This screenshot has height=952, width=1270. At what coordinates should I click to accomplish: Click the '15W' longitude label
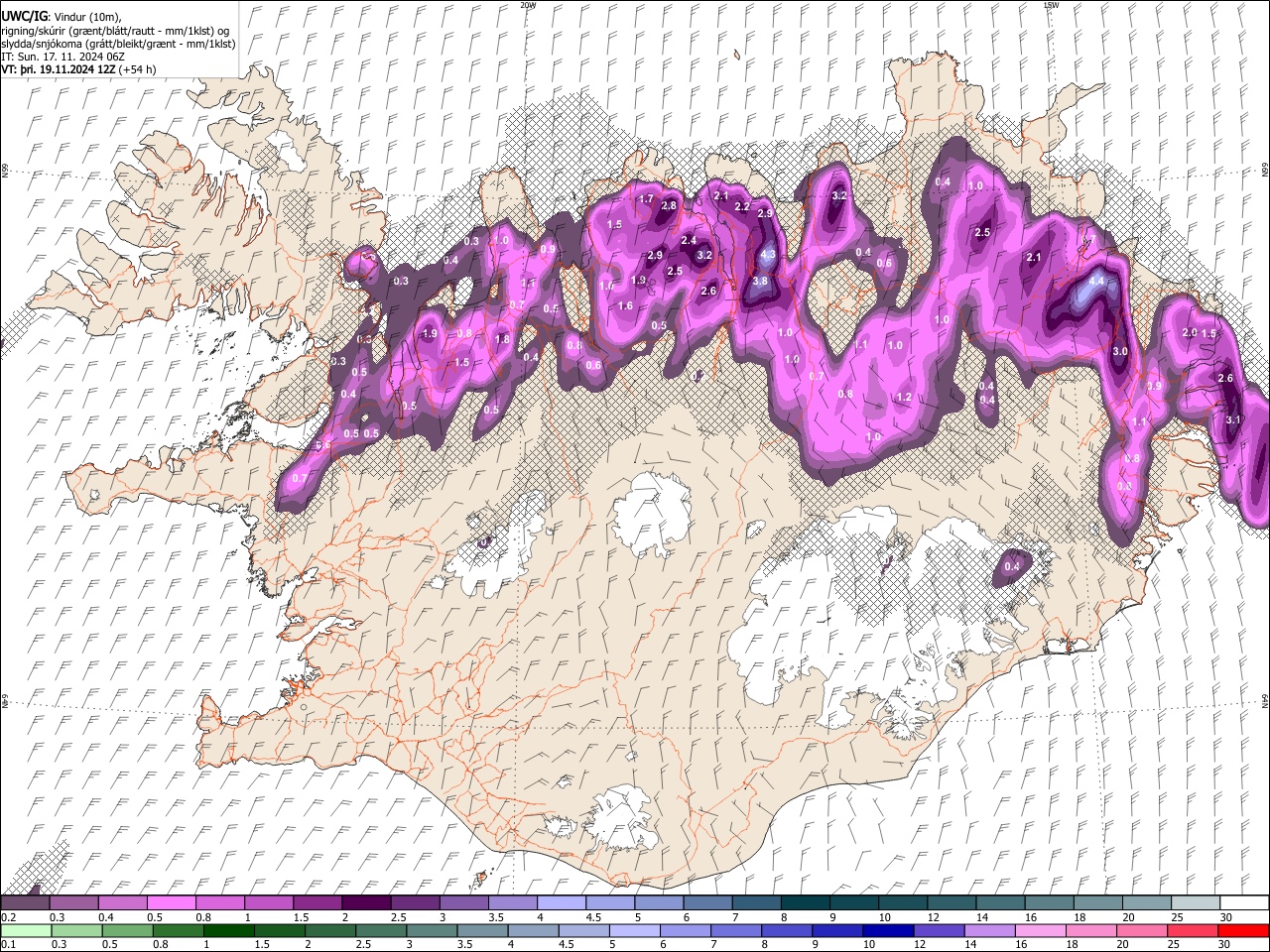[x=1051, y=5]
